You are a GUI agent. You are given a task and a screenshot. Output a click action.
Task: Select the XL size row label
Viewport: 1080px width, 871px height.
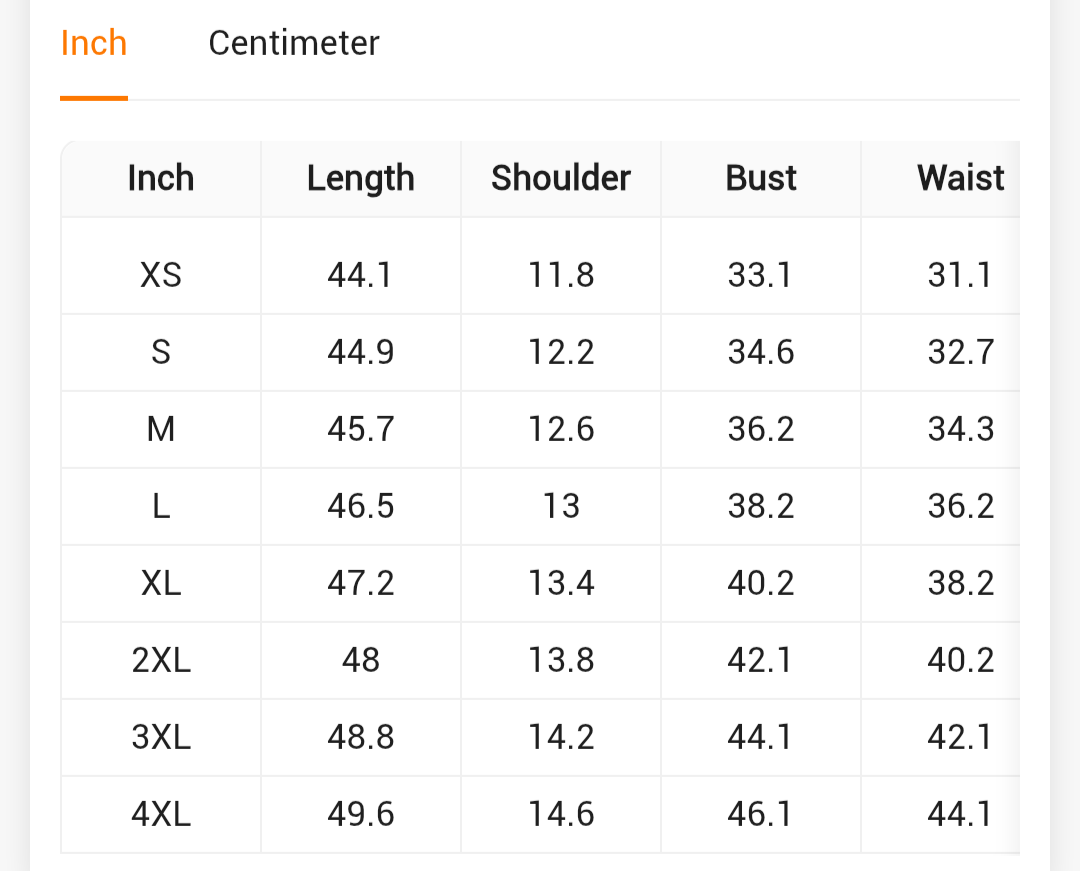(x=161, y=583)
